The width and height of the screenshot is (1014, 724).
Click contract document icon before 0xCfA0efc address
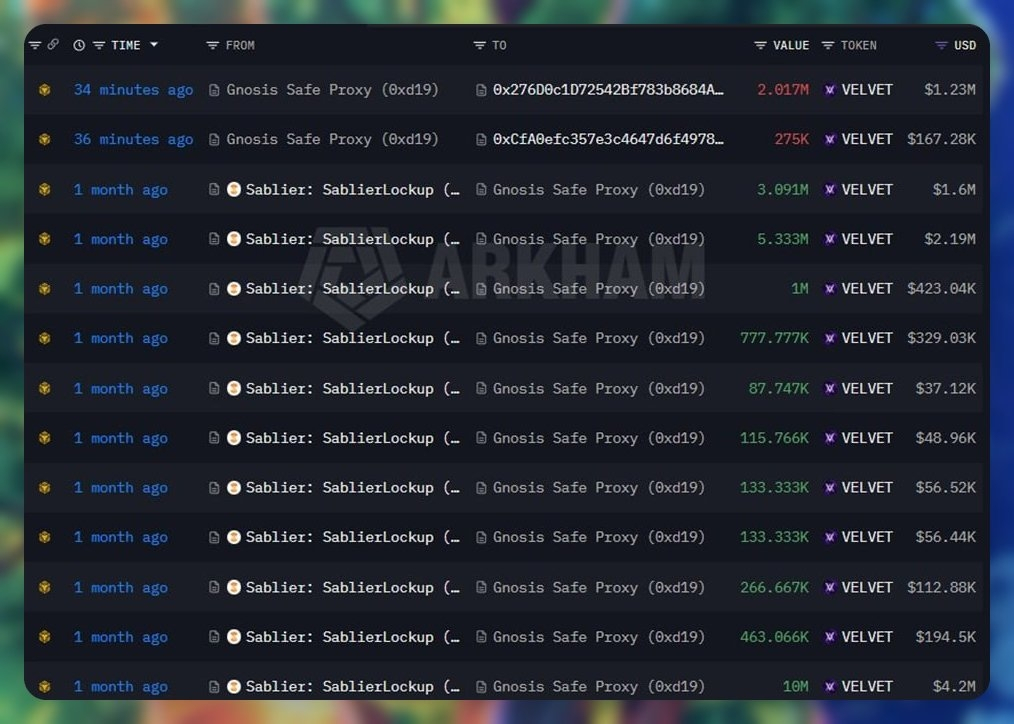pos(481,139)
